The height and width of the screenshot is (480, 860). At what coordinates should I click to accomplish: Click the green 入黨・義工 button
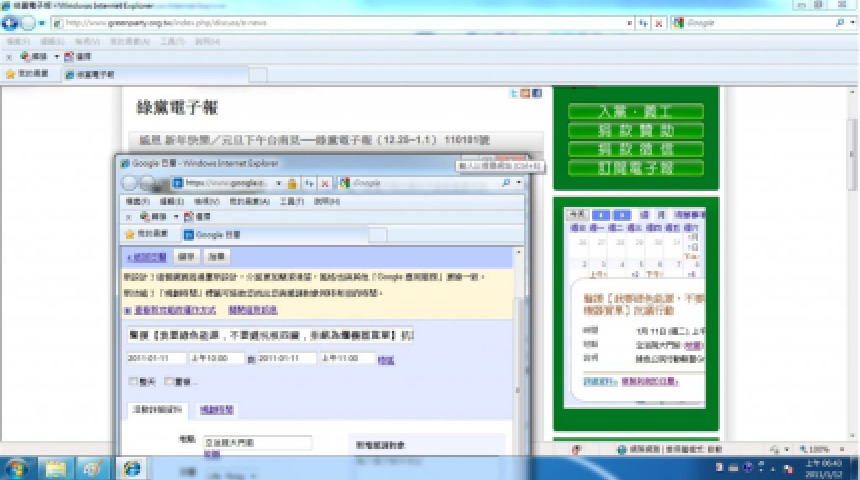tap(636, 111)
